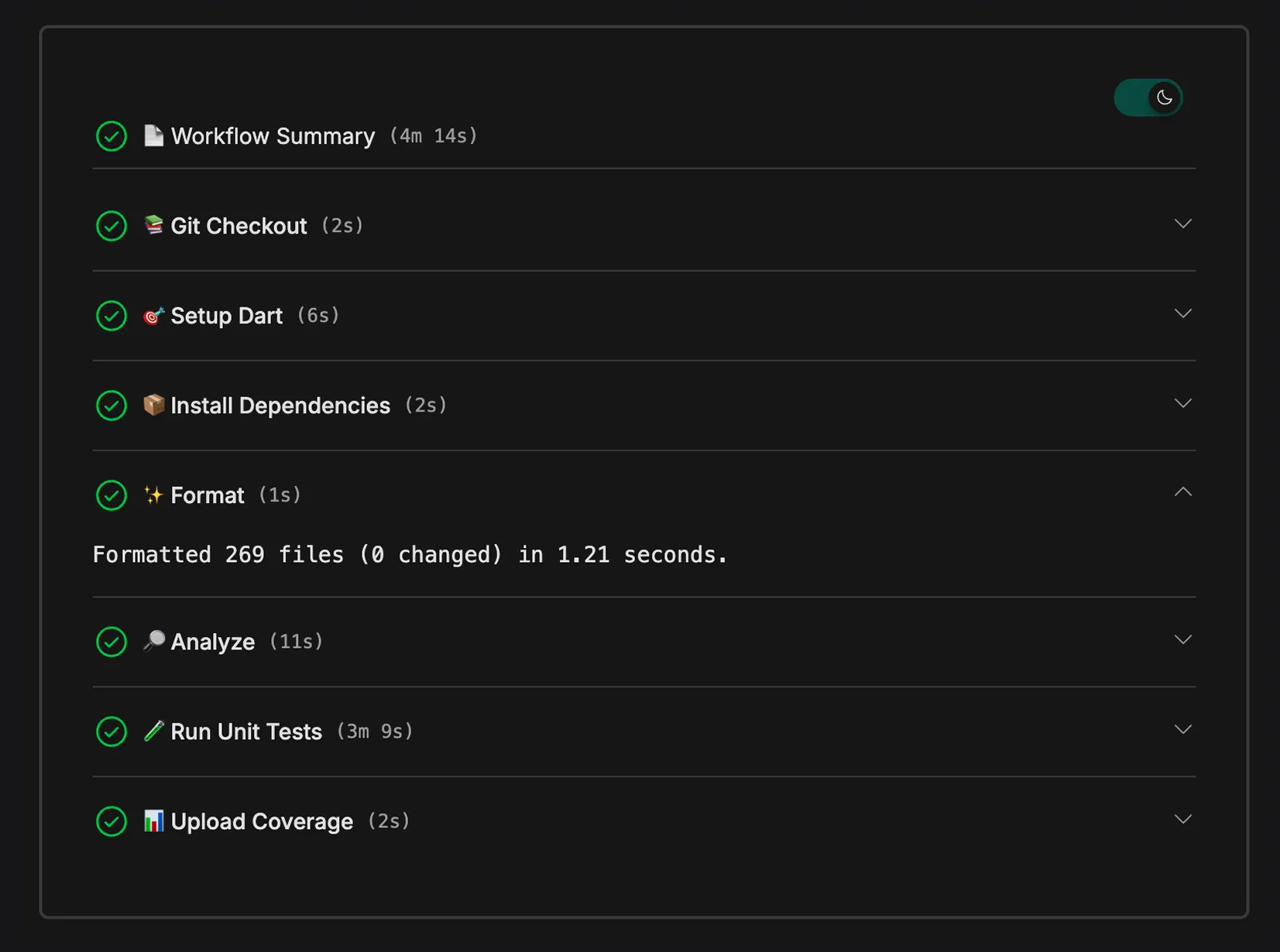This screenshot has height=952, width=1280.
Task: Collapse the Format step with its up chevron
Action: (1182, 492)
